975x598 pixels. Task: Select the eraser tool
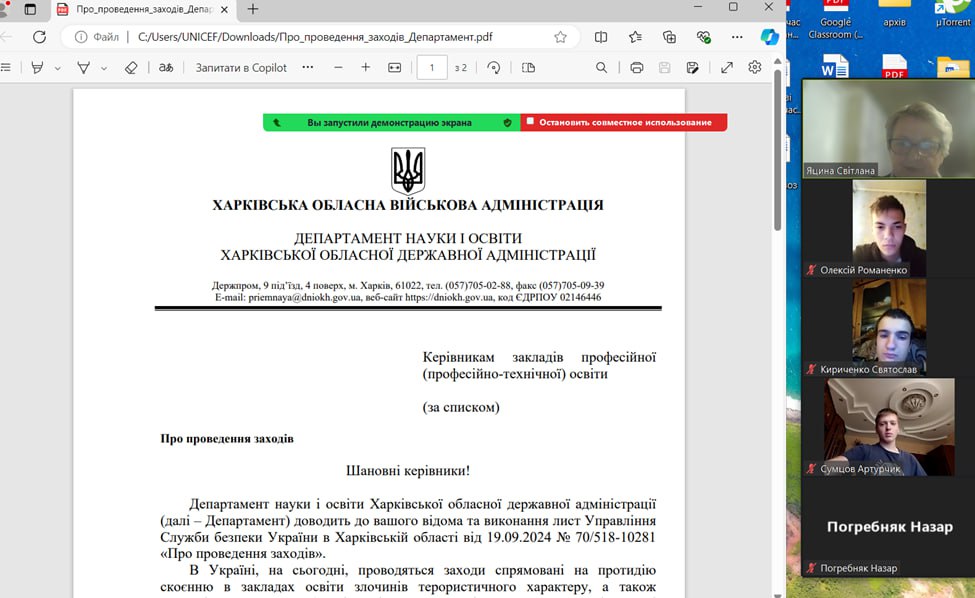click(x=131, y=68)
